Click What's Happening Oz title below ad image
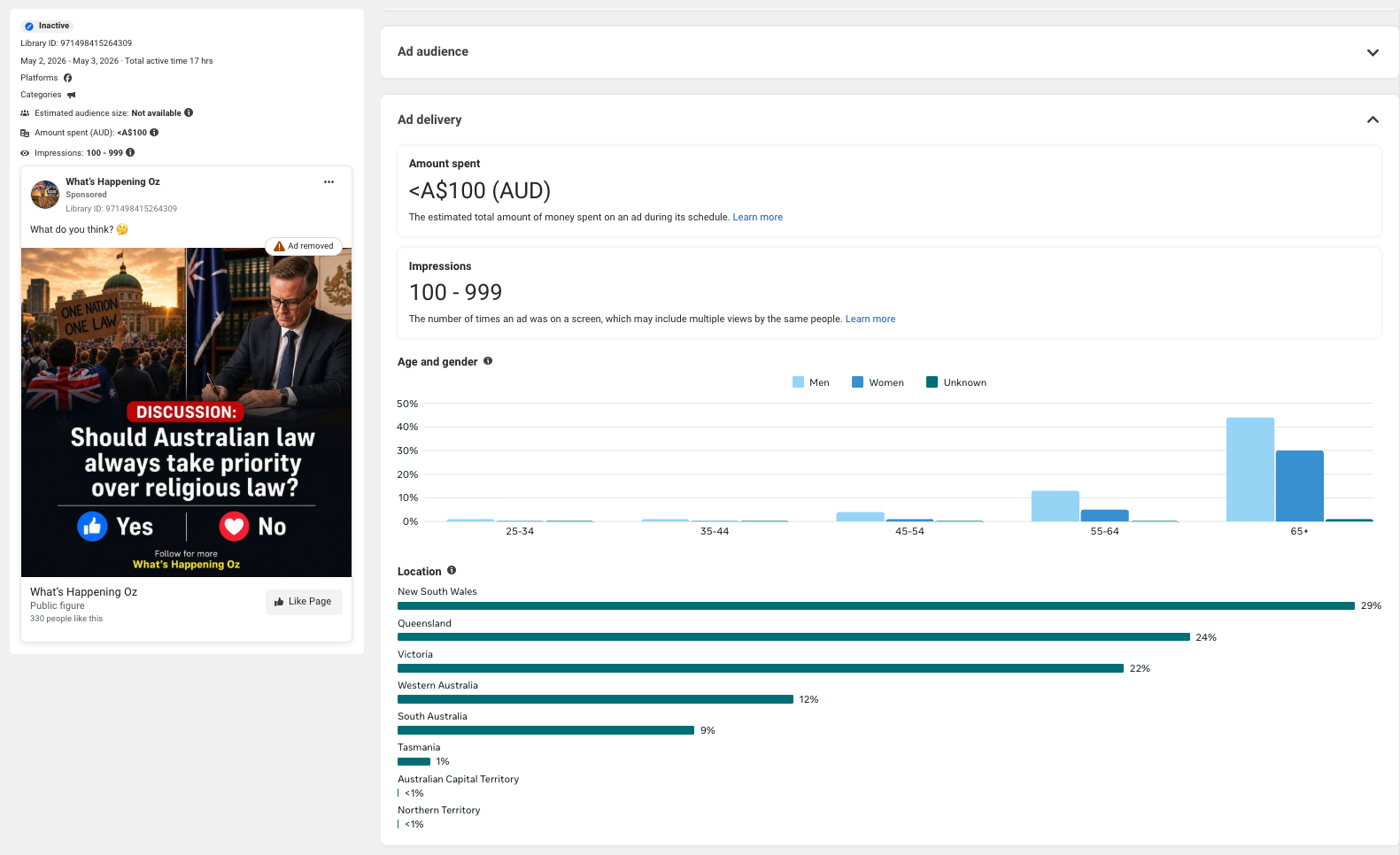1400x855 pixels. pyautogui.click(x=83, y=591)
